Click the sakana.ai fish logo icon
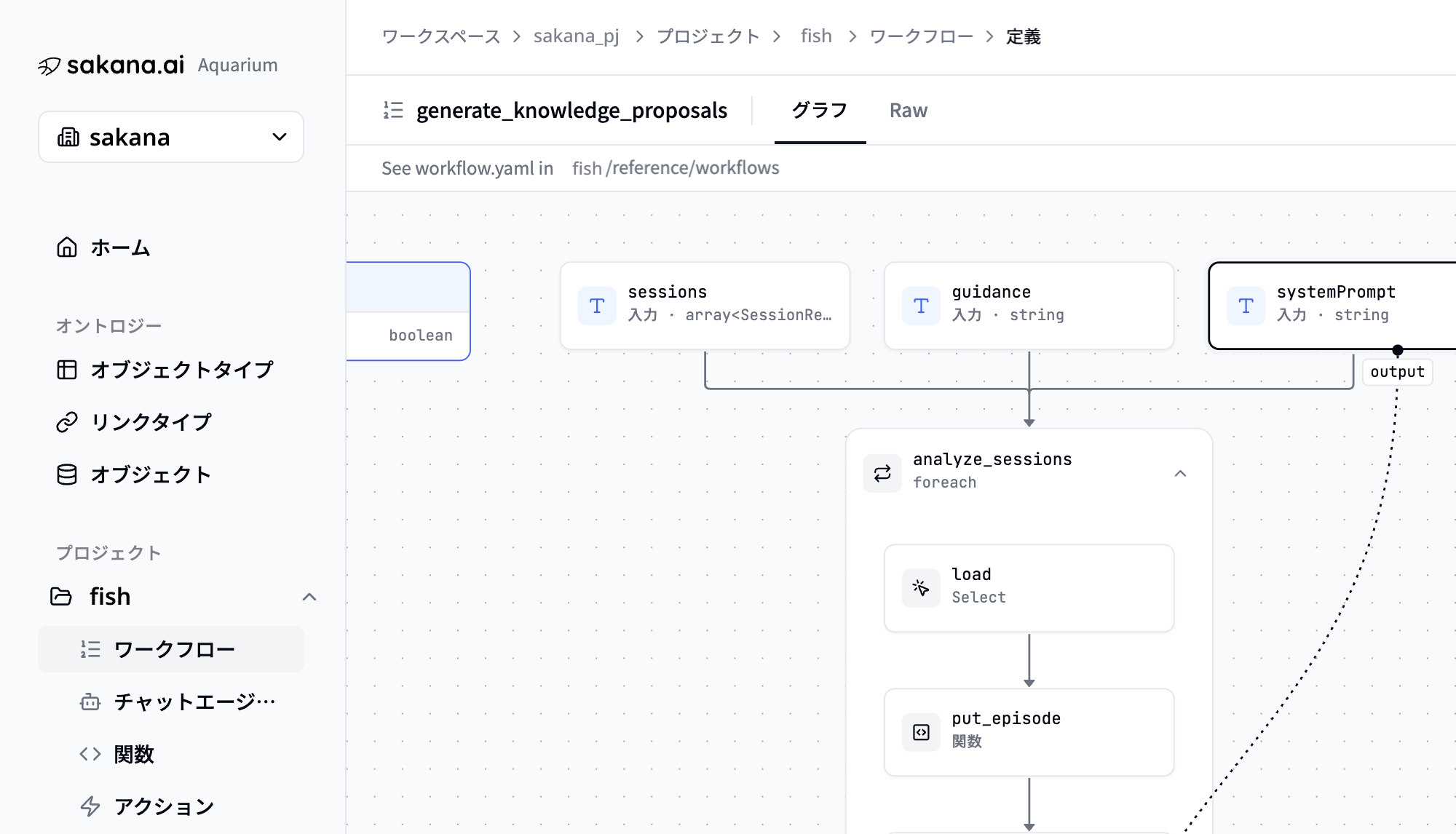 (49, 66)
